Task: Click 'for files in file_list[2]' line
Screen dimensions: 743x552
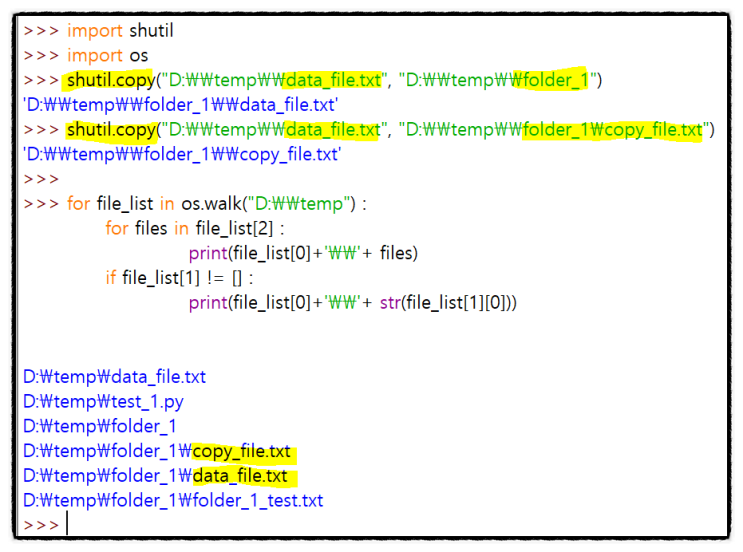Action: pos(195,228)
